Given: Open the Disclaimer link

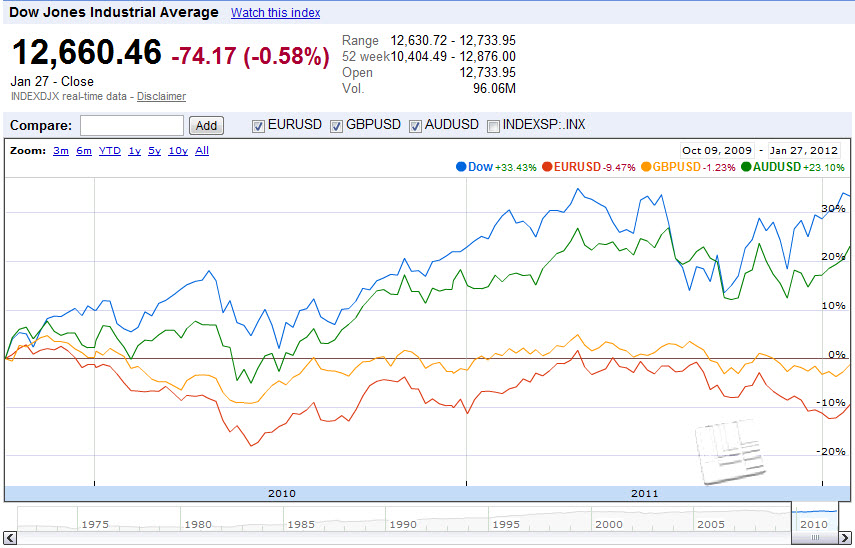Looking at the screenshot, I should 161,96.
